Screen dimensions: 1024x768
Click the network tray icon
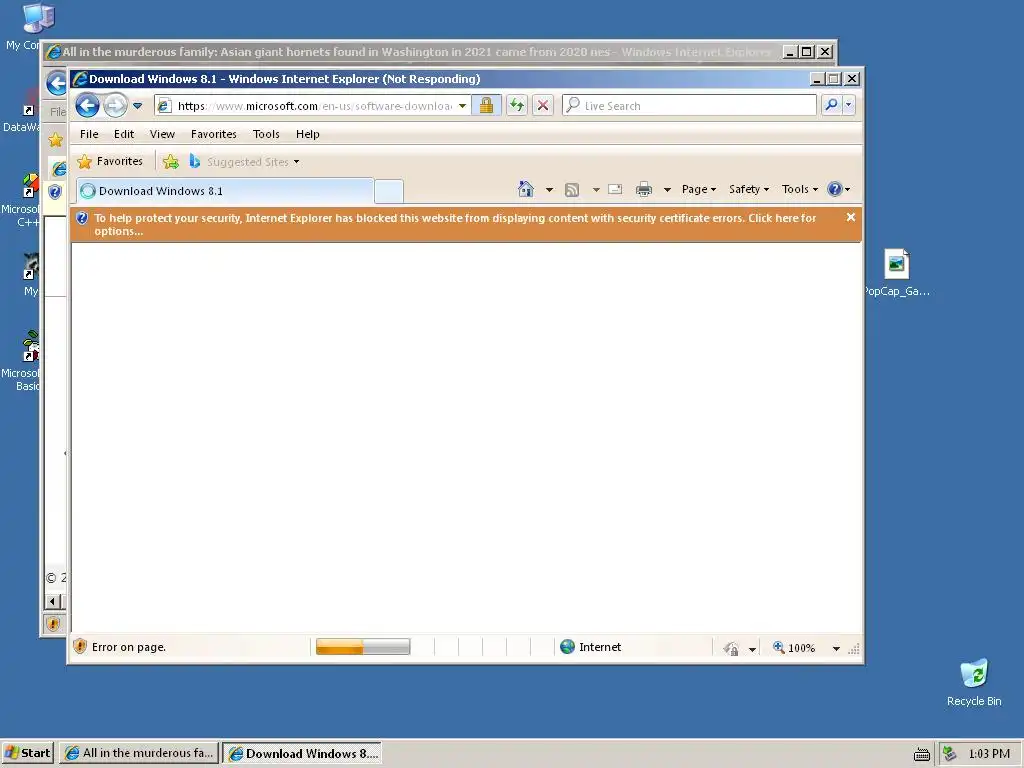pyautogui.click(x=950, y=754)
